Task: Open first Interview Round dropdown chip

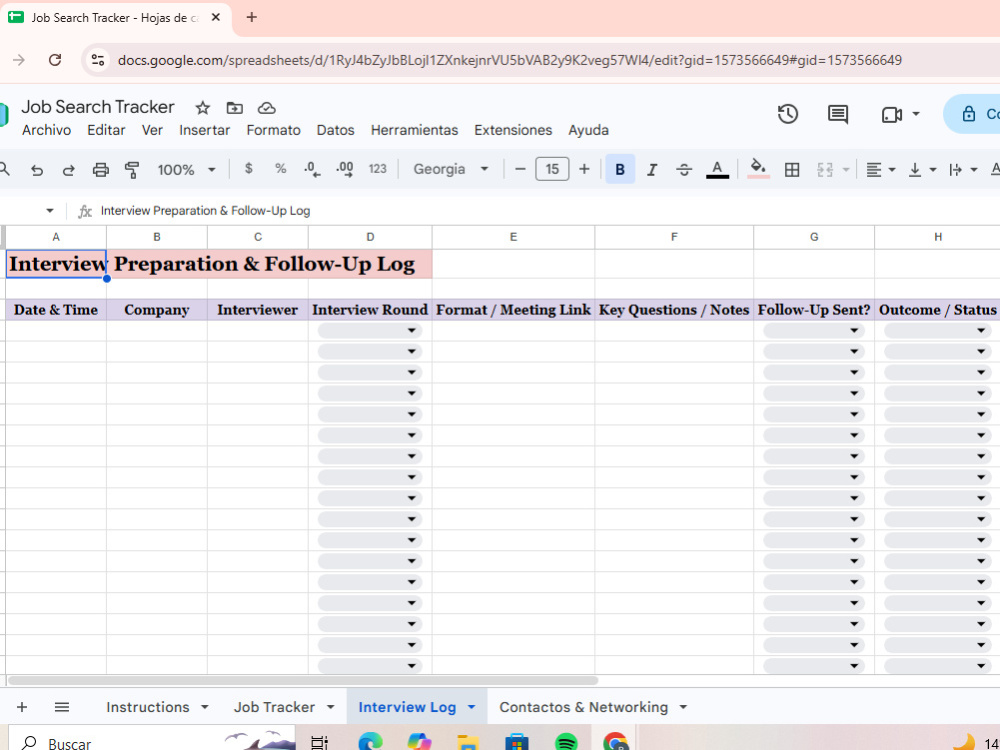Action: tap(370, 330)
